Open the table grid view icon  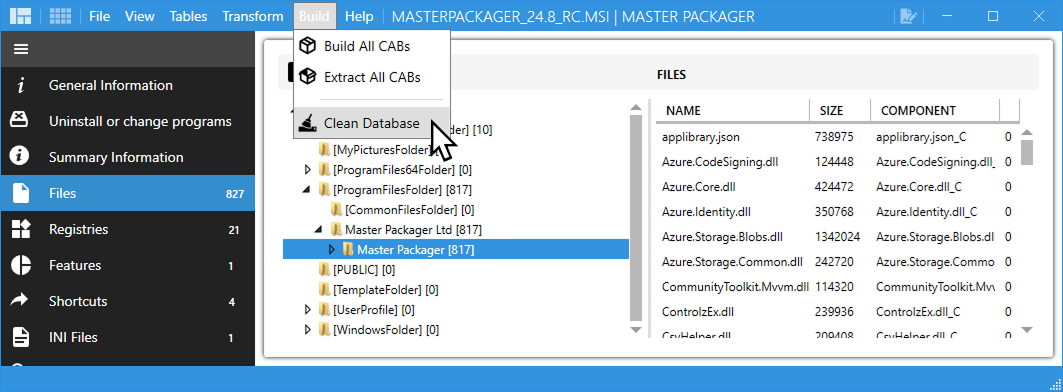pyautogui.click(x=60, y=16)
